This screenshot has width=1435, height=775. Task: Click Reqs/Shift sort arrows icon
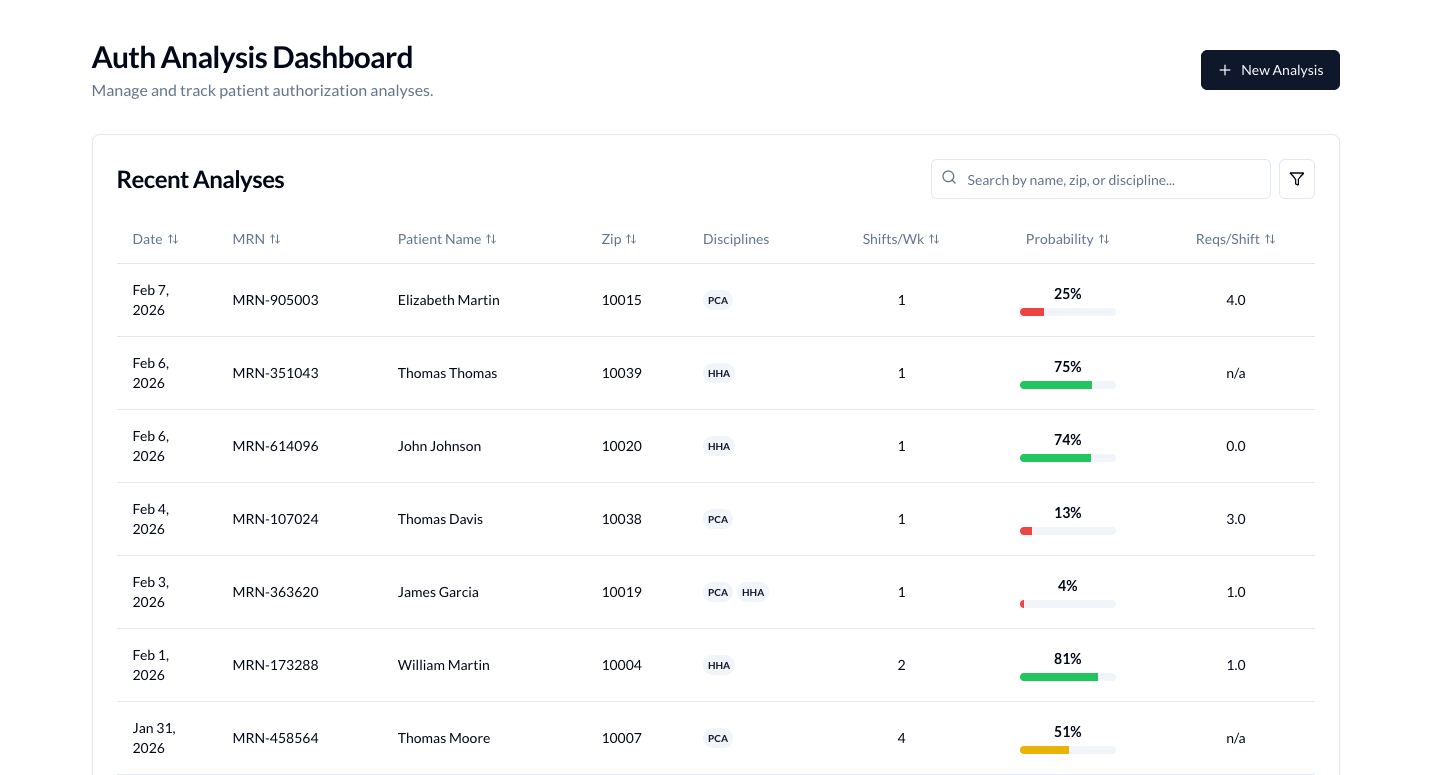(1270, 239)
